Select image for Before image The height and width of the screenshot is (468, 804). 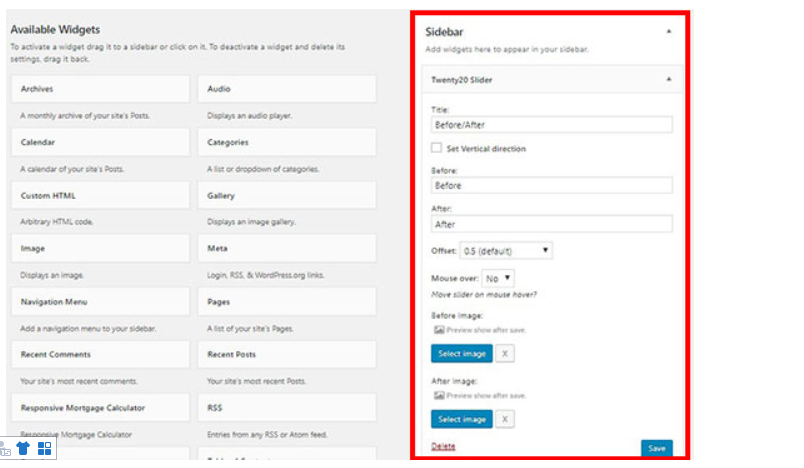point(461,353)
